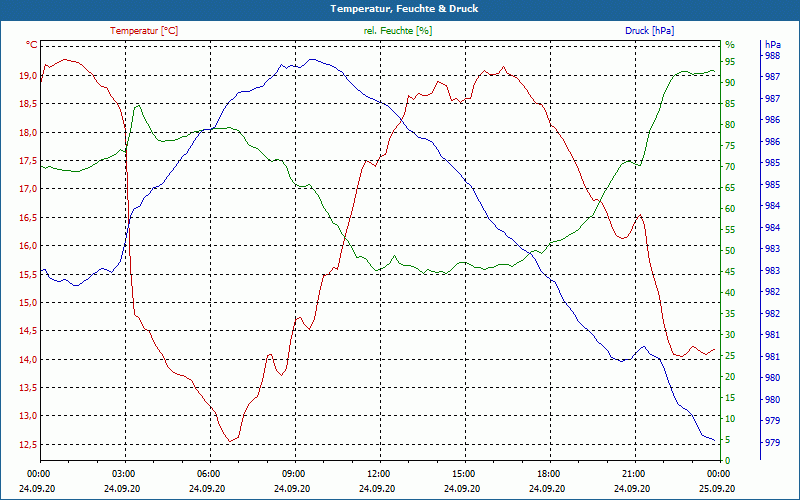Click the "15,0" temperature axis value
800x500 pixels.
point(28,303)
